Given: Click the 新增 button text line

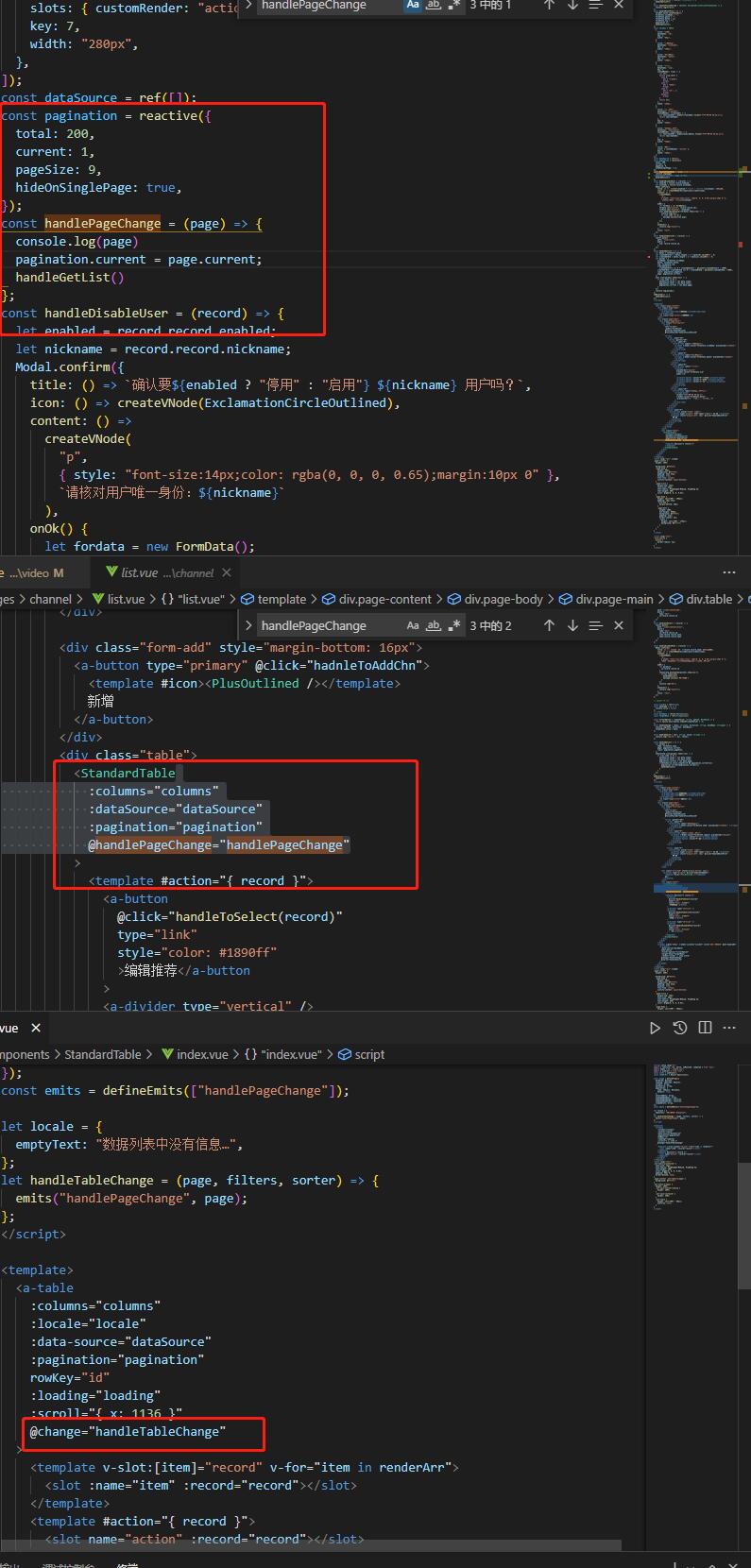Looking at the screenshot, I should (x=101, y=701).
